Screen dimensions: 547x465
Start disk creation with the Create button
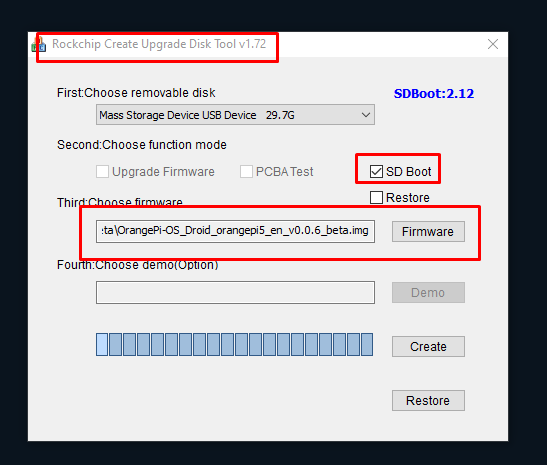428,346
